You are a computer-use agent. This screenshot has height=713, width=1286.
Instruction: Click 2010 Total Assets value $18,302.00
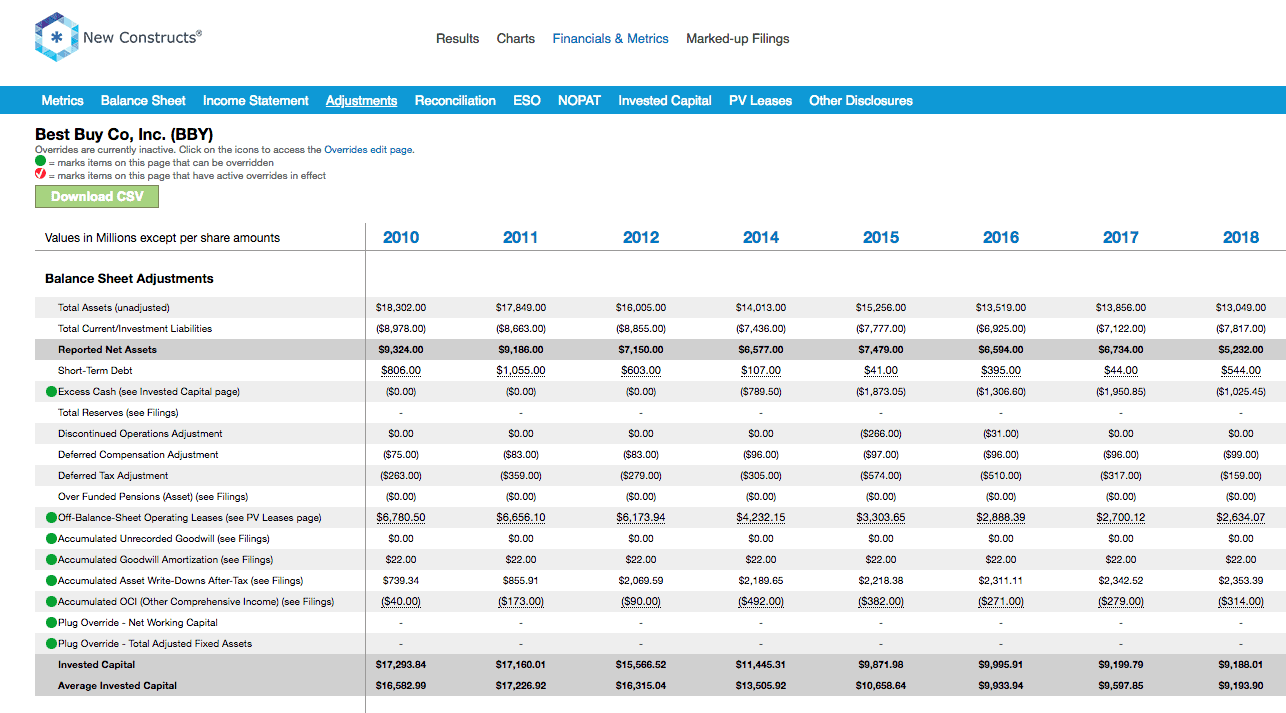[x=401, y=308]
